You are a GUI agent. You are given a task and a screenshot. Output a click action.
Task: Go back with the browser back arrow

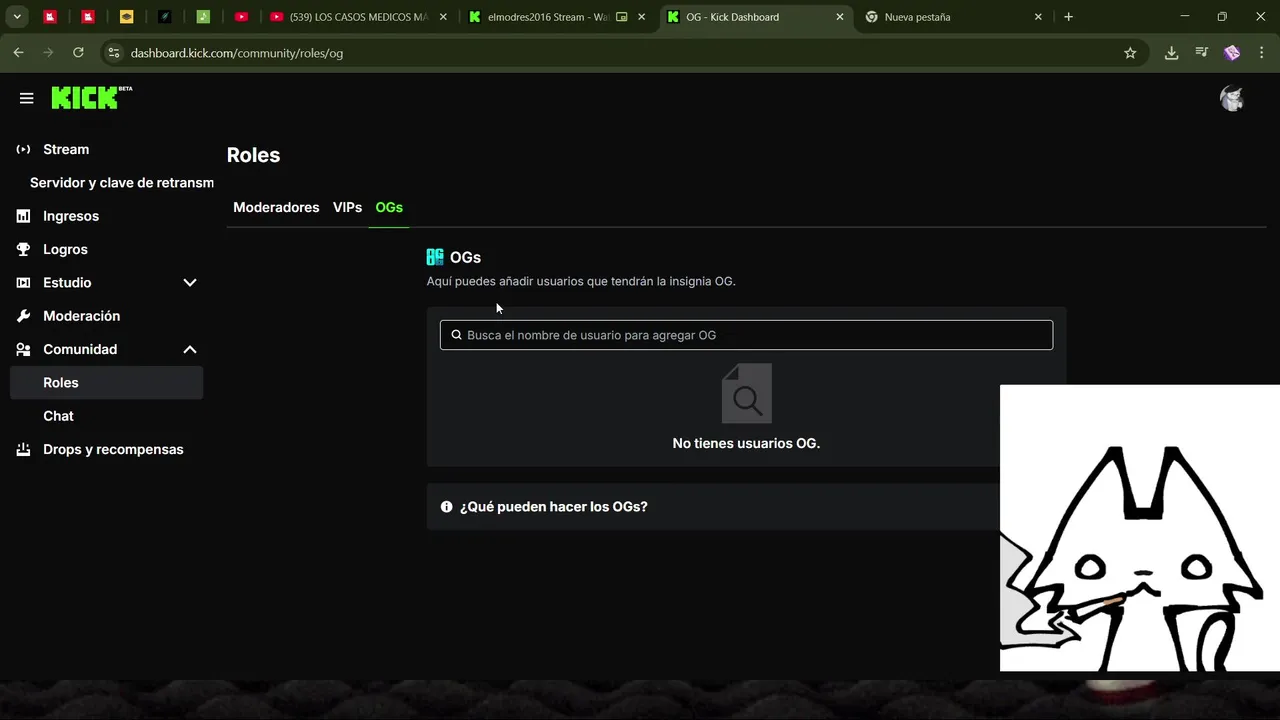[x=18, y=53]
